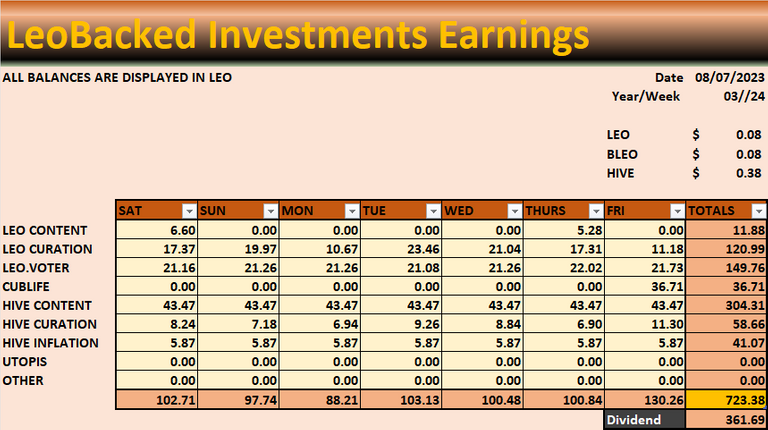Open the MON column filter dropdown

[x=352, y=211]
